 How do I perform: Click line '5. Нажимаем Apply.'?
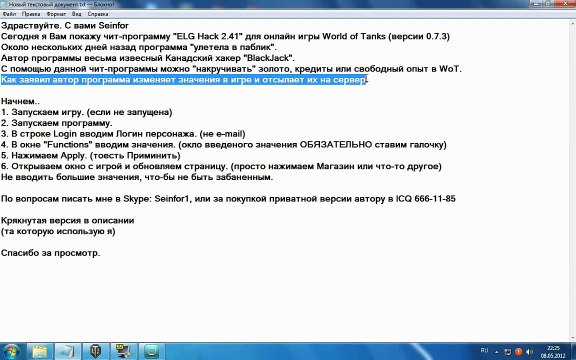[x=90, y=155]
